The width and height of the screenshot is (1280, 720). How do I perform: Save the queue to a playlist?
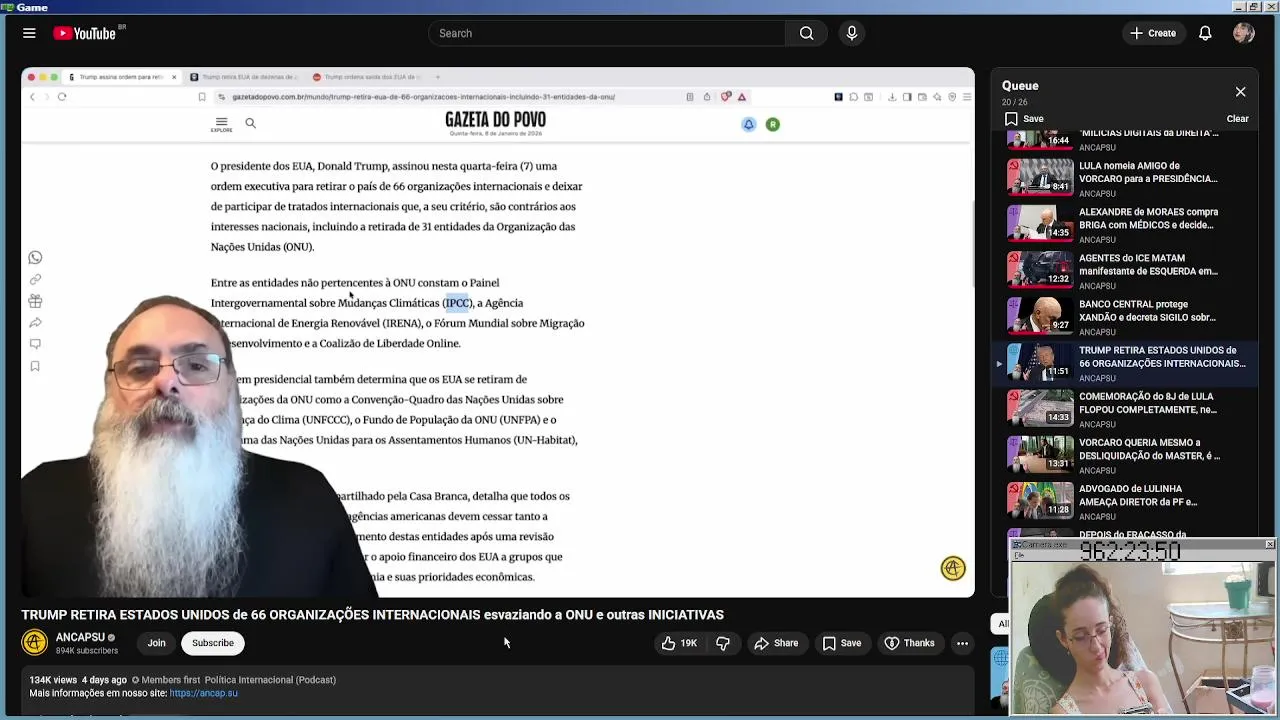[x=1024, y=118]
